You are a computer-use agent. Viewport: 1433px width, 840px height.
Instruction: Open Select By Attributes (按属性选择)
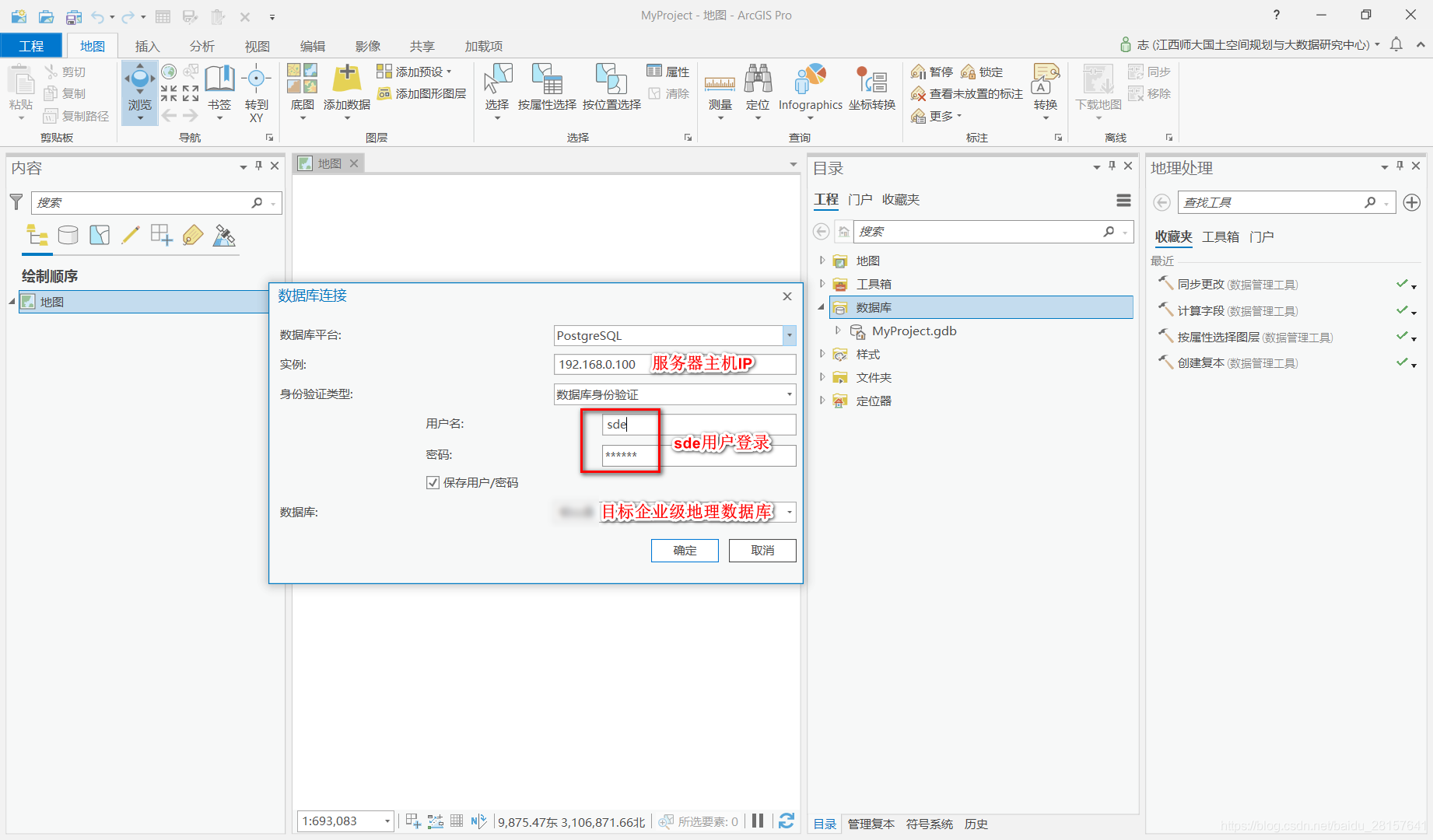click(547, 87)
